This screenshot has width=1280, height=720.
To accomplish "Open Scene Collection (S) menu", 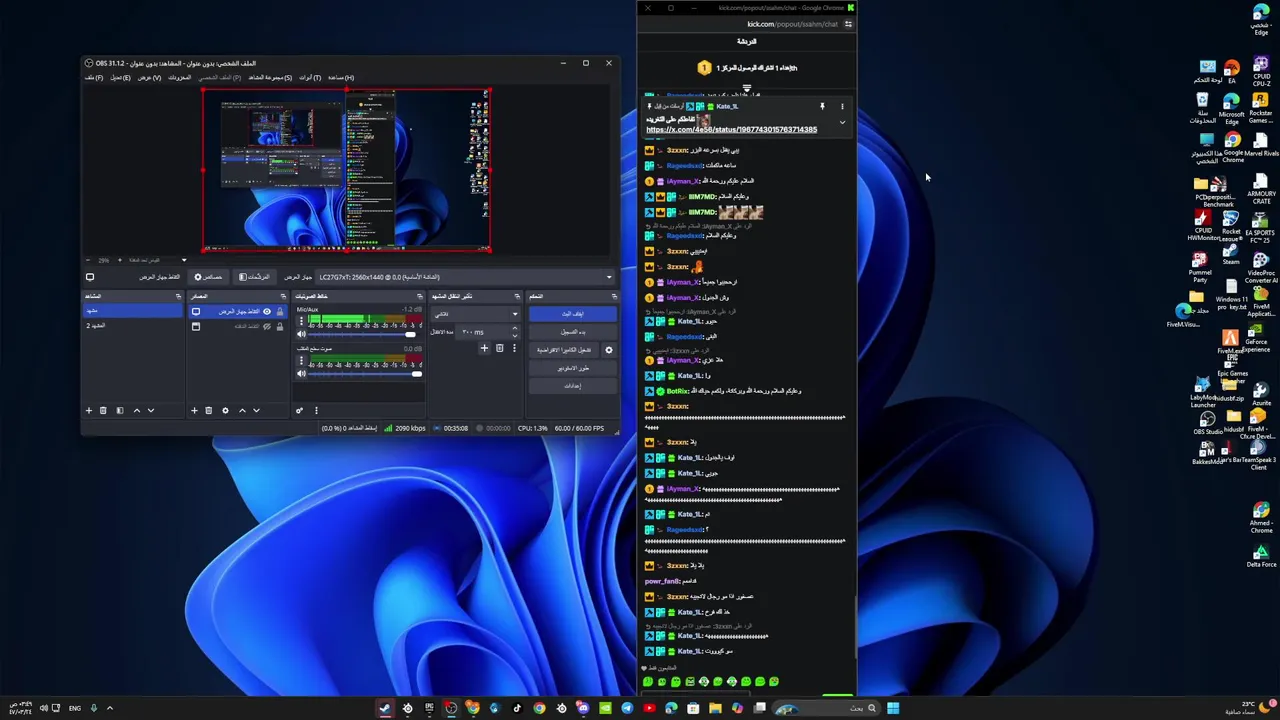I will 270,77.
